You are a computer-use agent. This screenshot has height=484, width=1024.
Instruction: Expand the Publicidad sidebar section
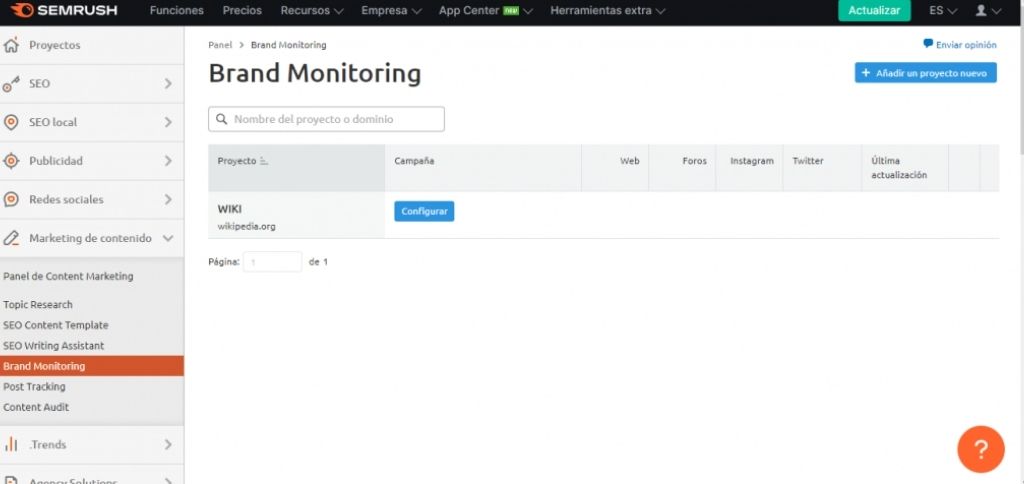coord(168,161)
